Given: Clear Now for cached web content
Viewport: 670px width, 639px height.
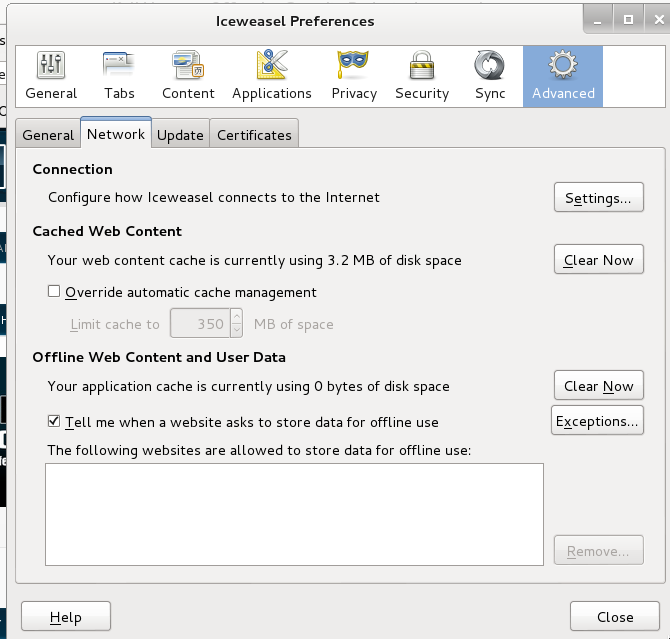Looking at the screenshot, I should (x=599, y=259).
